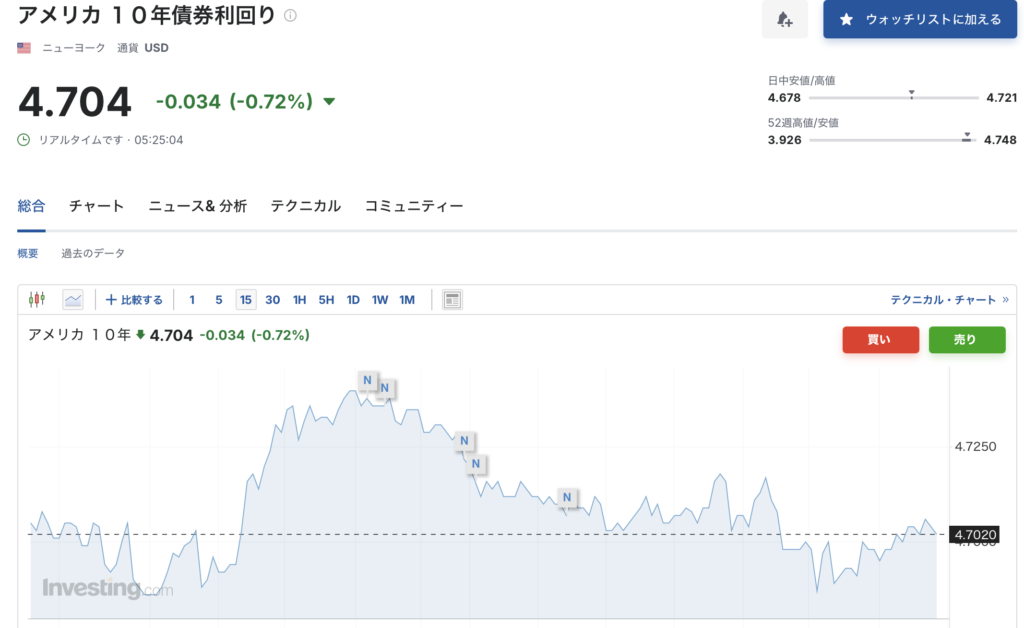Screen dimensions: 1024x628
Task: Open the 過去のデータ sub-tab
Action: click(93, 253)
